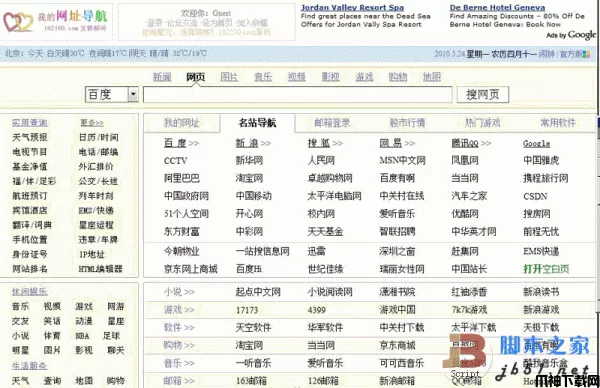The height and width of the screenshot is (388, 600).
Task: Open the 生活服务 section heading
Action: 29,366
